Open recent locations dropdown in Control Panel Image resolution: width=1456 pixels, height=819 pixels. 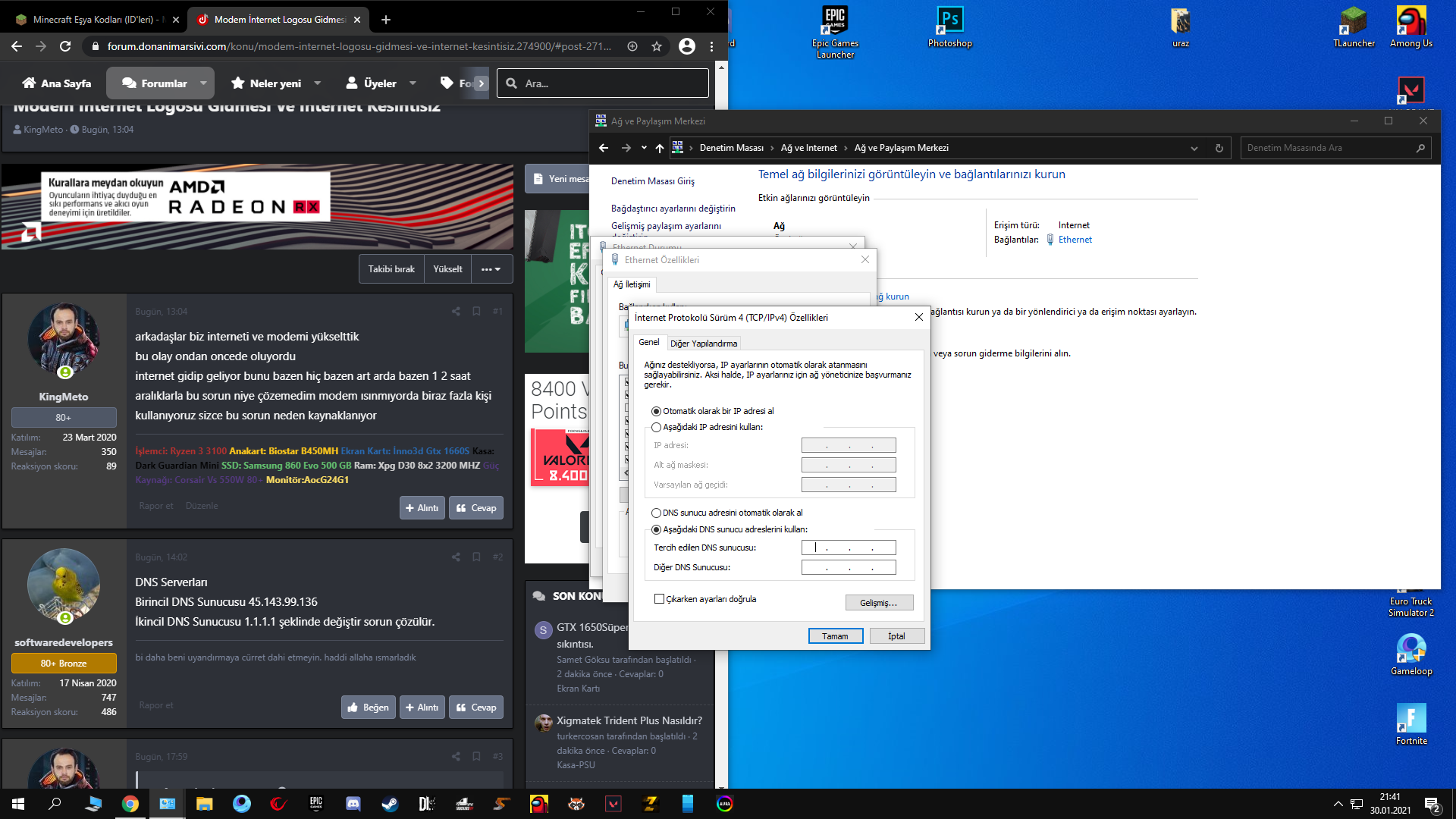644,148
